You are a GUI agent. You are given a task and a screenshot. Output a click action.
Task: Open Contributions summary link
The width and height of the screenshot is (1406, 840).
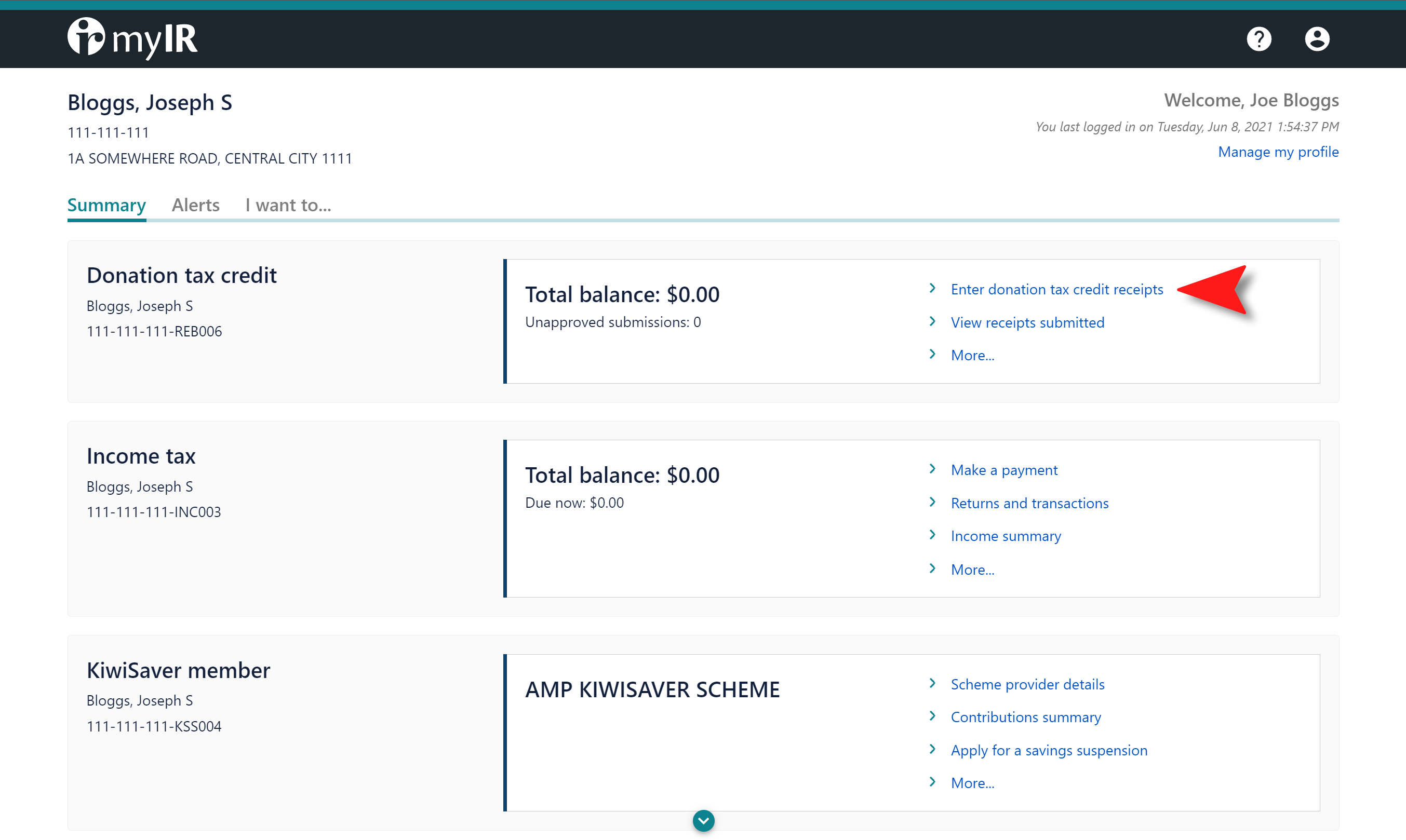tap(1025, 717)
